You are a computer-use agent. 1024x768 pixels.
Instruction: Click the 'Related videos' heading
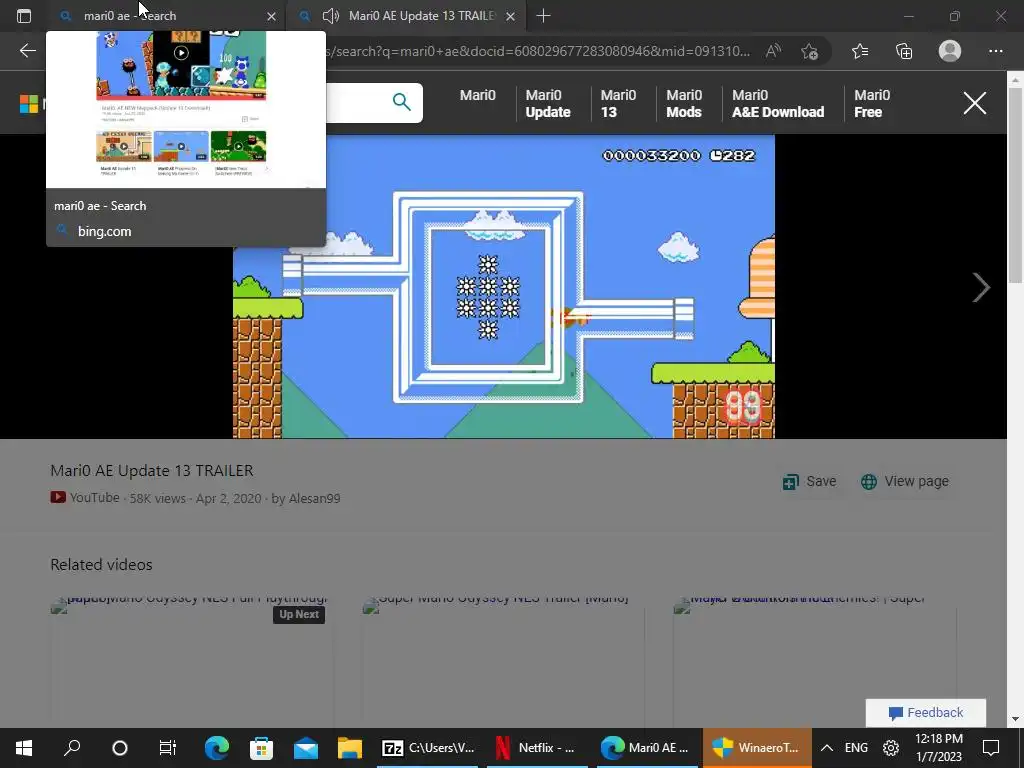(x=101, y=564)
